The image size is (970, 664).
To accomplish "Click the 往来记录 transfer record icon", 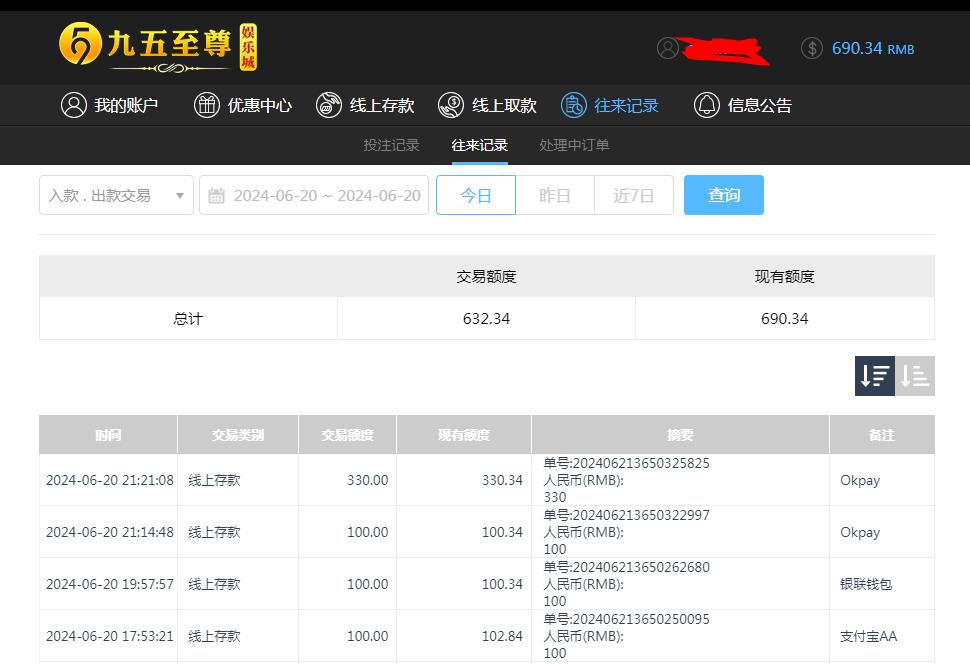I will coord(572,104).
